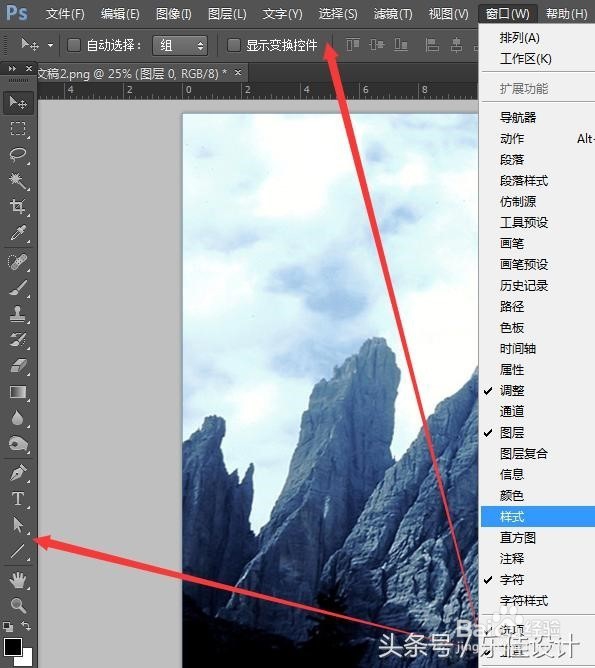Enable the 显示变换控件 checkbox
595x668 pixels.
coord(233,45)
